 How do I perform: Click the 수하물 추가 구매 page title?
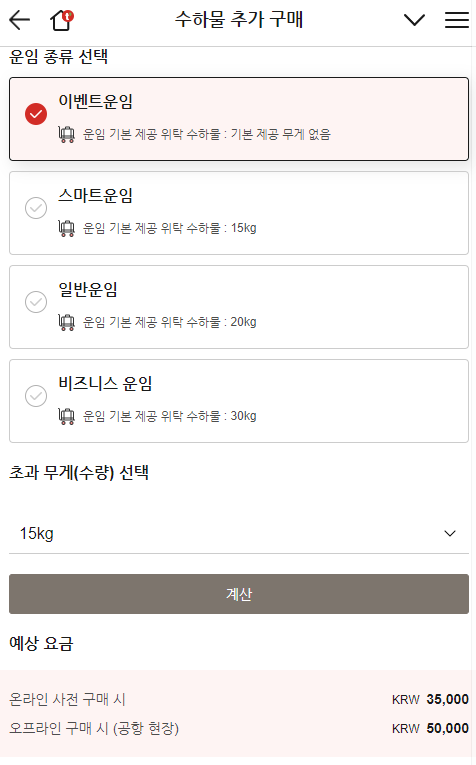239,20
